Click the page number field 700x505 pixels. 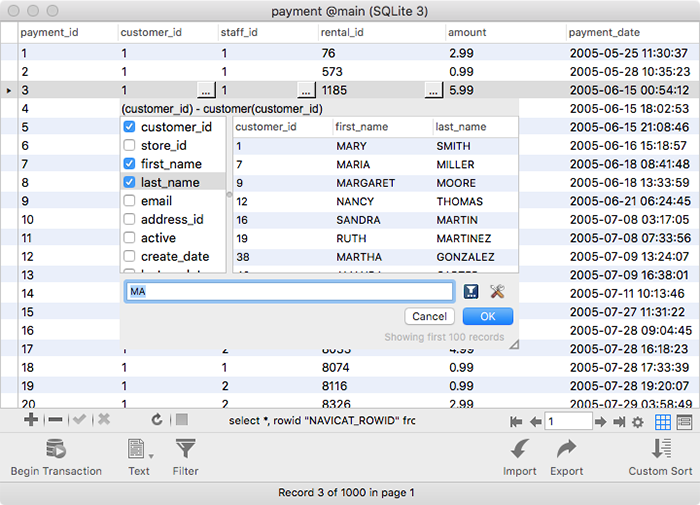pos(568,422)
